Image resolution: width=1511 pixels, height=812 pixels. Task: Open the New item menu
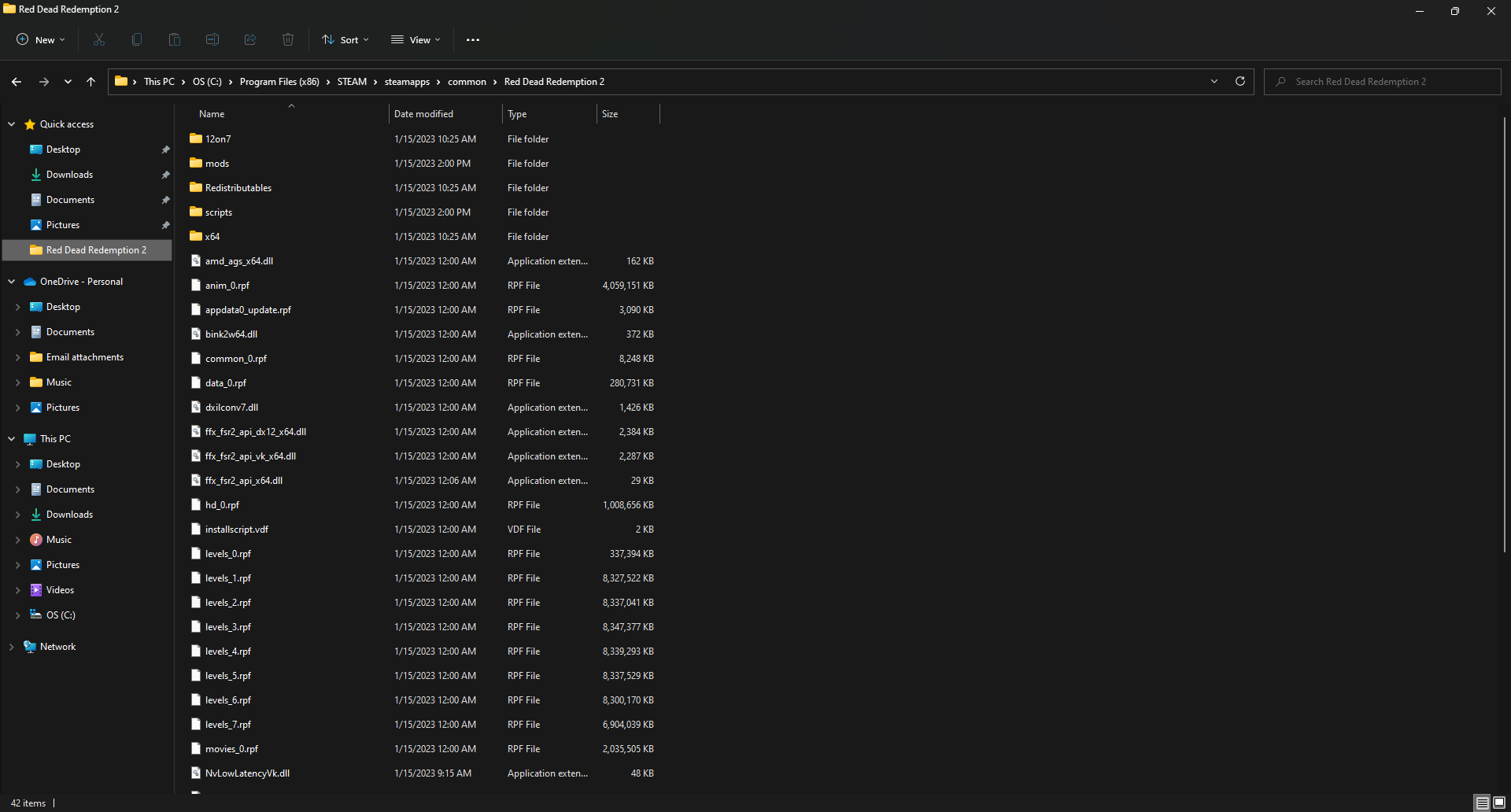41,39
